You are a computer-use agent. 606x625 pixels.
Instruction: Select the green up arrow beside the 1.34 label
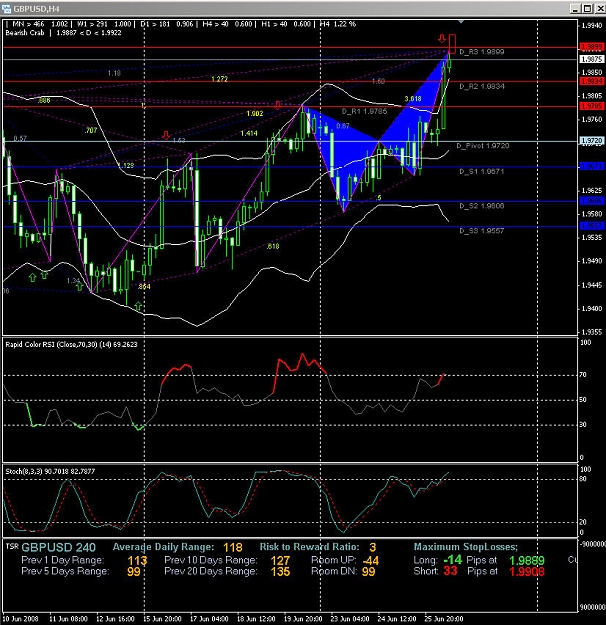[x=79, y=285]
